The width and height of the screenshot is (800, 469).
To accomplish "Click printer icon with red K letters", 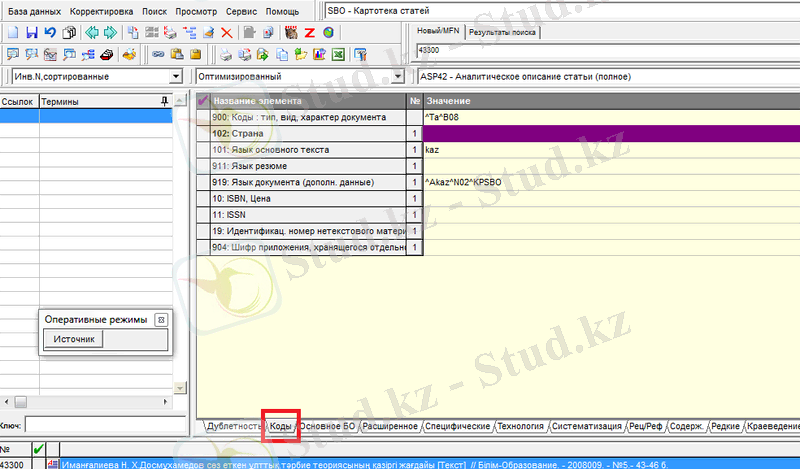I will click(170, 33).
